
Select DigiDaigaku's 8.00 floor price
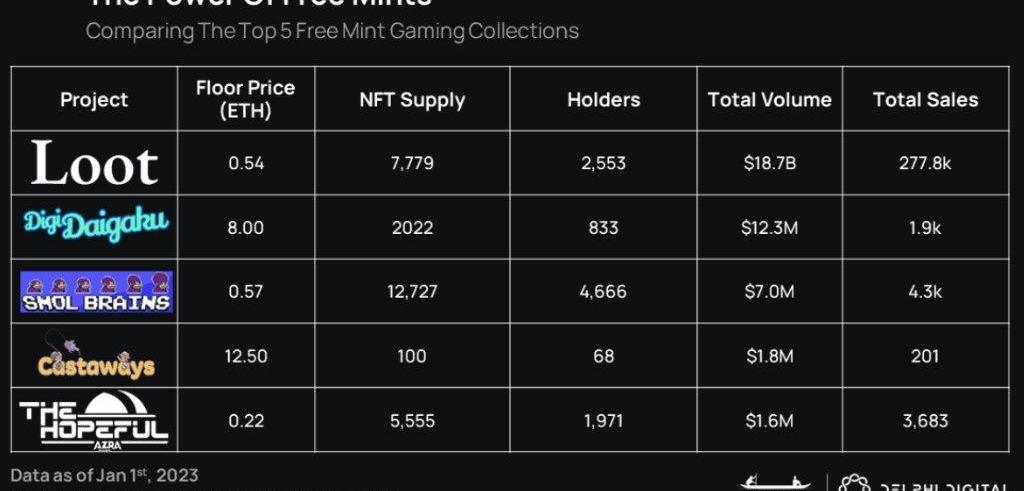[245, 227]
